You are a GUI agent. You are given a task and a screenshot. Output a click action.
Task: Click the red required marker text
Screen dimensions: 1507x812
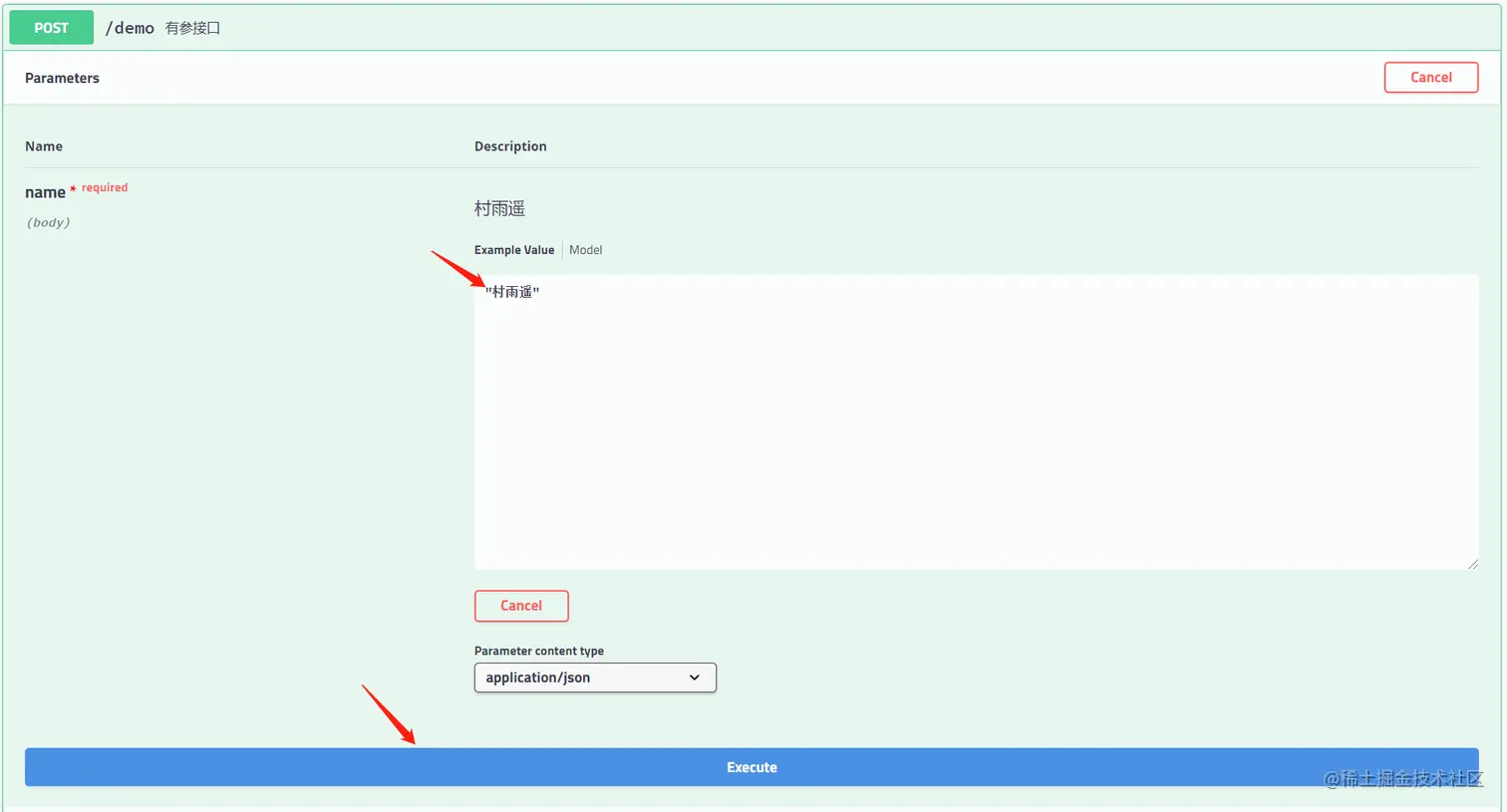(x=105, y=187)
